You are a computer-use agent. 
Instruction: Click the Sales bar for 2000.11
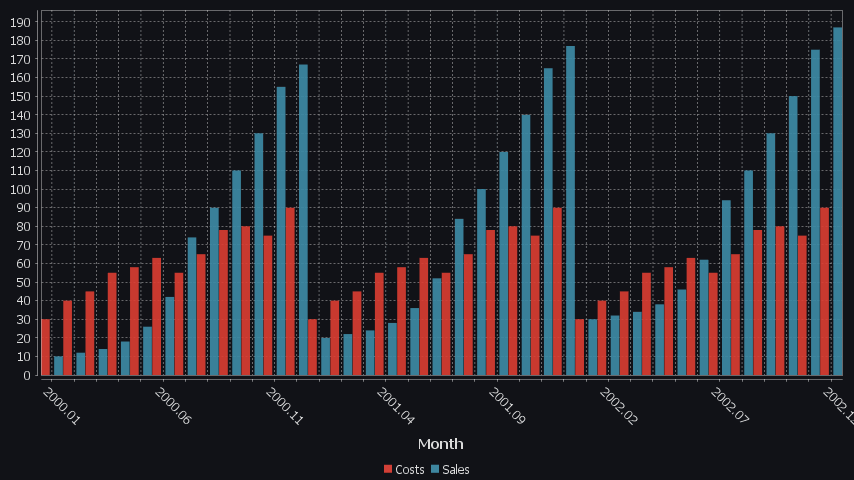281,230
